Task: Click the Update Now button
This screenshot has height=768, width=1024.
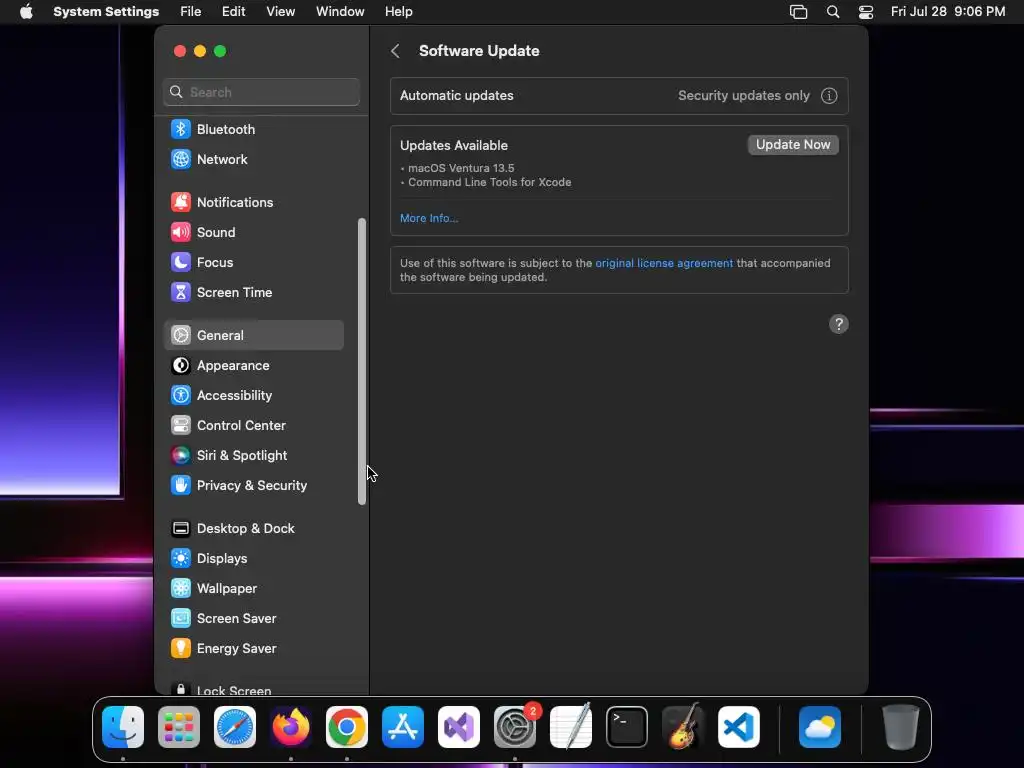Action: point(793,145)
